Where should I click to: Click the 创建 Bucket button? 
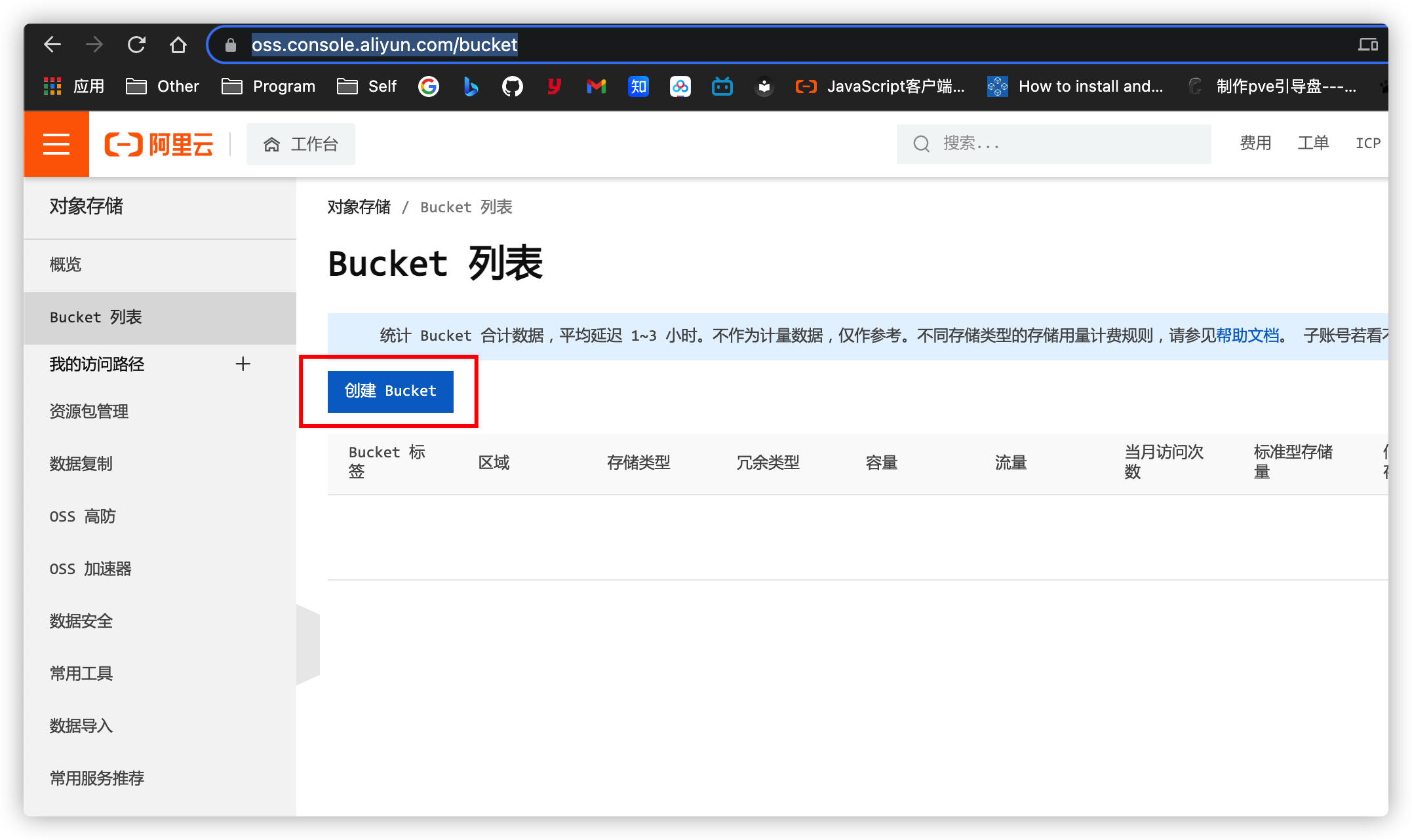pos(390,391)
